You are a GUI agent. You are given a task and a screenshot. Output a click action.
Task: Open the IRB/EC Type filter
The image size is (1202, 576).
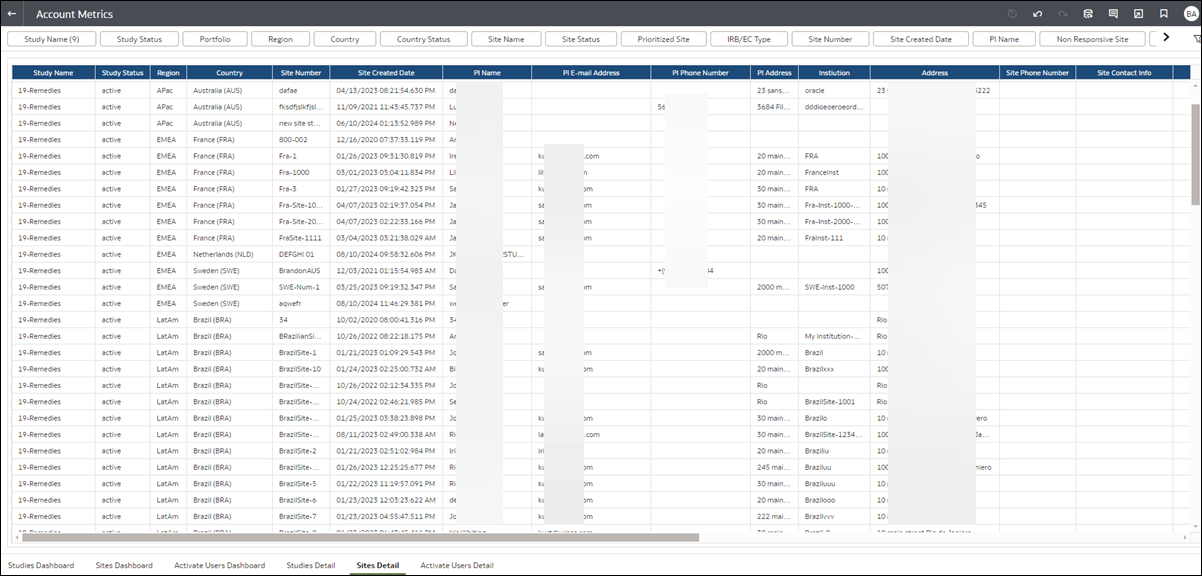coord(748,39)
